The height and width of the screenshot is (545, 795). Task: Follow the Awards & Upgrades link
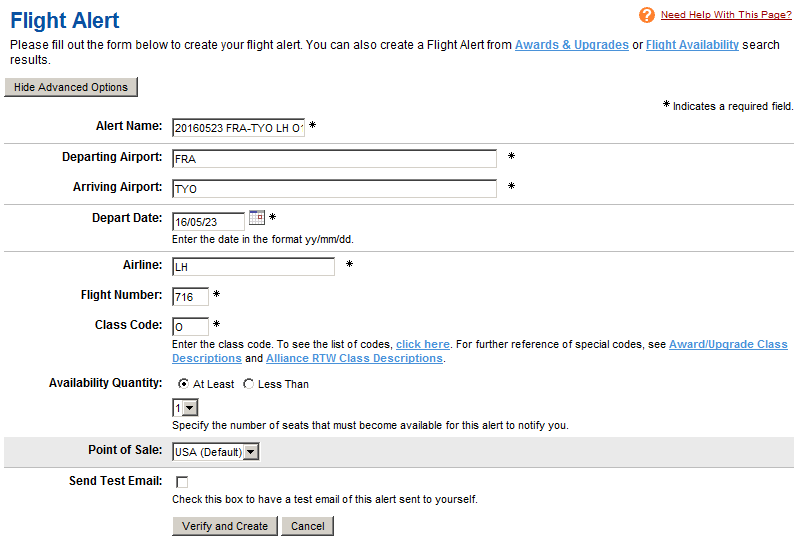pos(571,45)
